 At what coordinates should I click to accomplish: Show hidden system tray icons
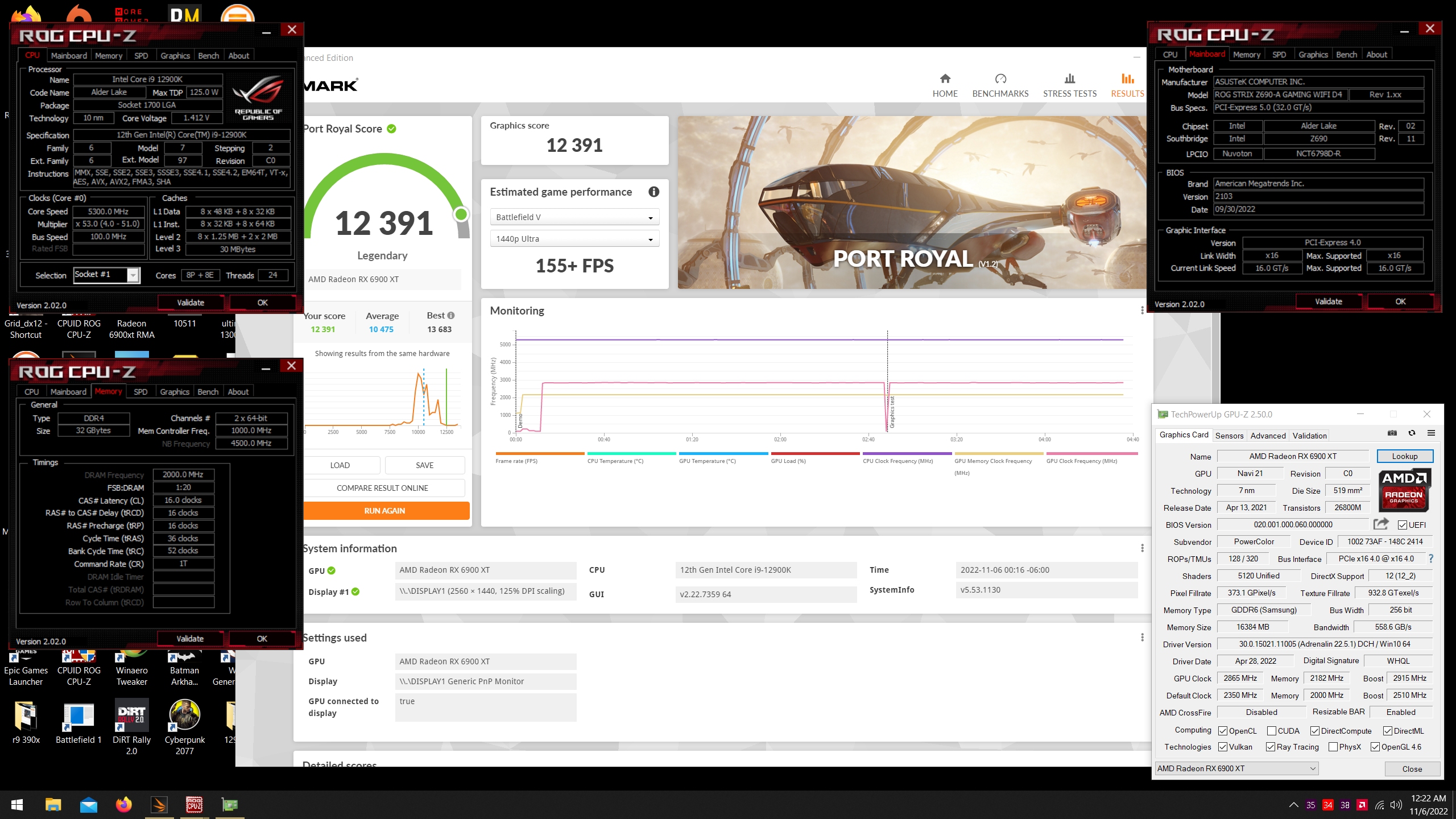1293,805
